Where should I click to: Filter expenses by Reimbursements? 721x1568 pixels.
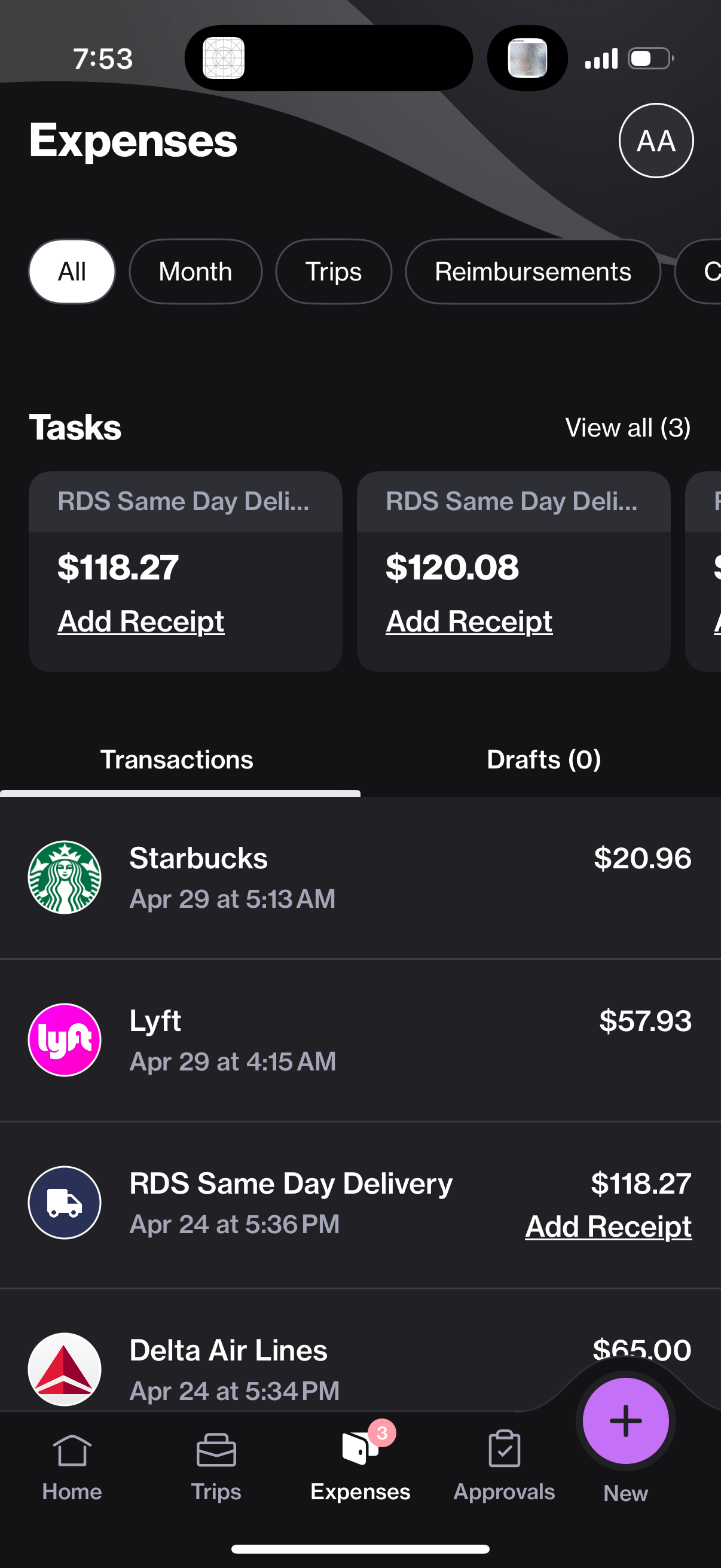533,271
